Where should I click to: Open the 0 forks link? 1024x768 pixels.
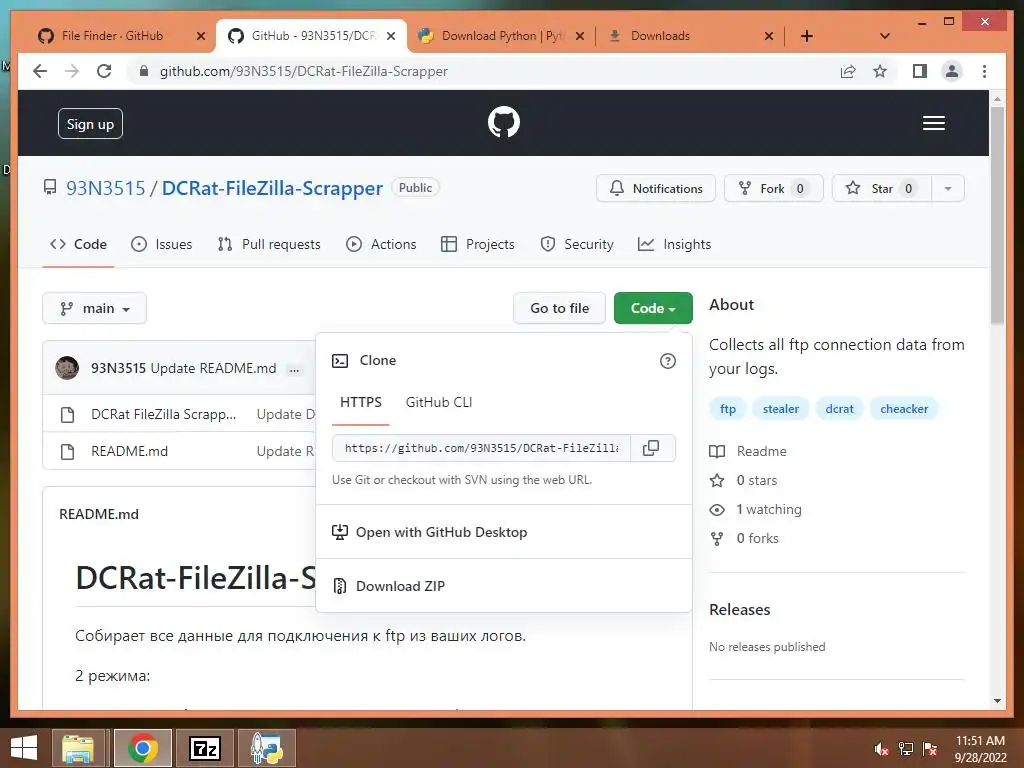coord(744,539)
